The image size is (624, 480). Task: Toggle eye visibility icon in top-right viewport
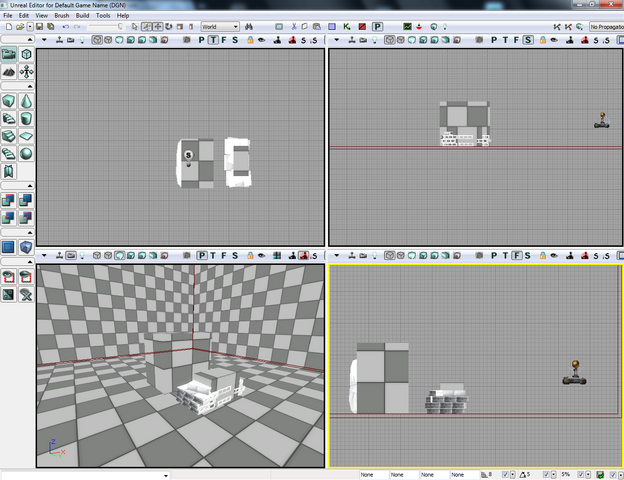pos(554,40)
